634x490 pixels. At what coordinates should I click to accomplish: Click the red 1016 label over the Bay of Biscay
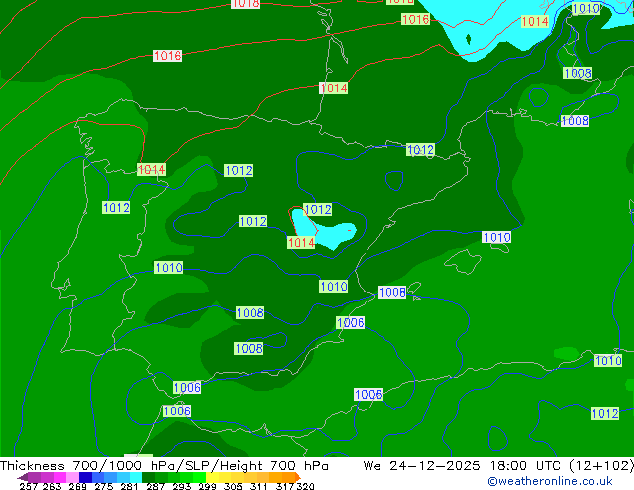click(167, 56)
